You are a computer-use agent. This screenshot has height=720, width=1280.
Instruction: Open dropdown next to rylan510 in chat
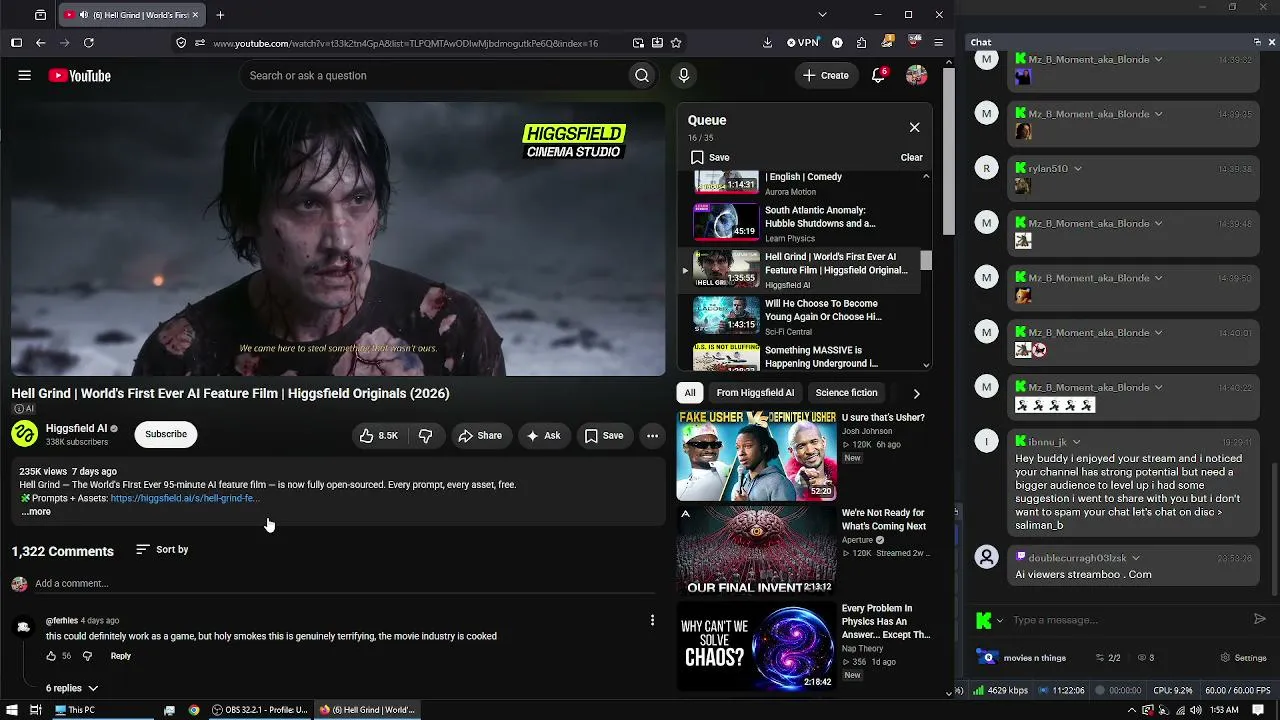click(1077, 169)
